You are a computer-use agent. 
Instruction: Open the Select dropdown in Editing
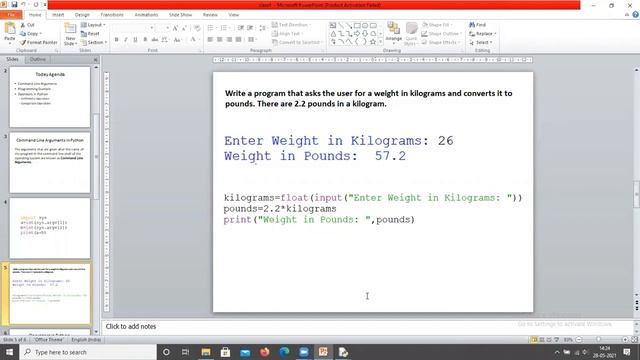[x=481, y=42]
